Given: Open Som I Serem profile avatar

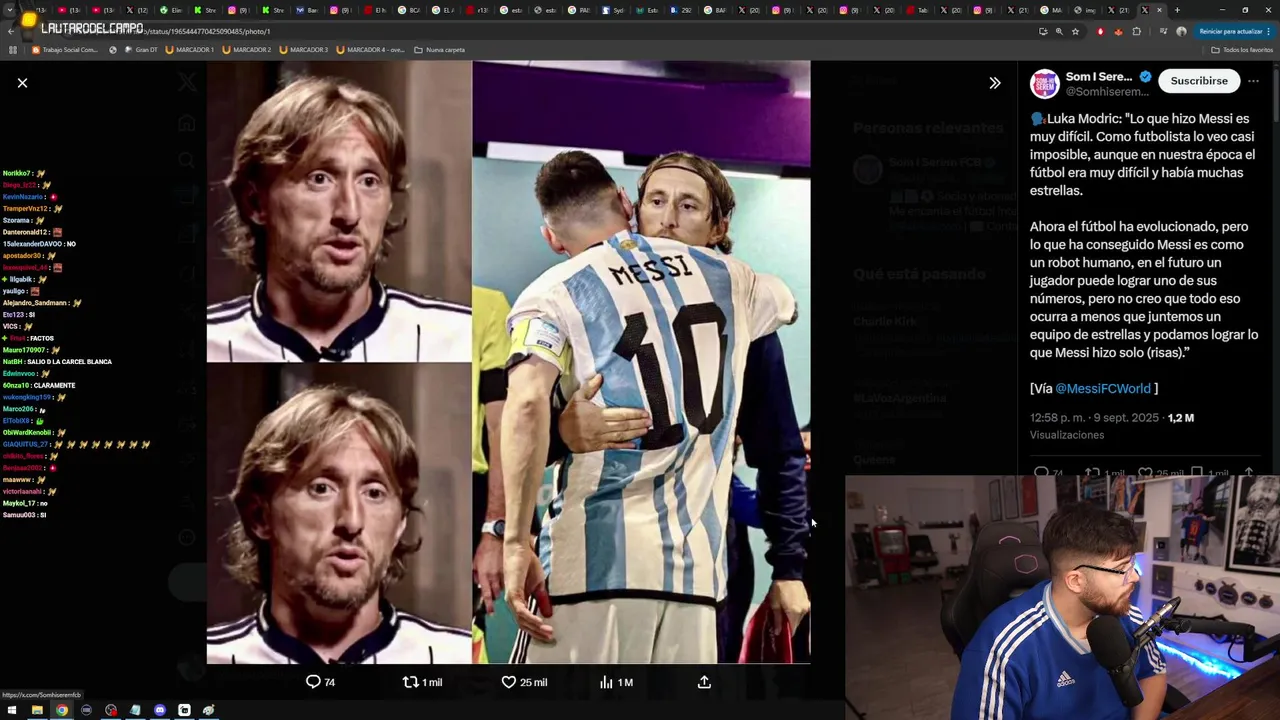Looking at the screenshot, I should point(1044,84).
